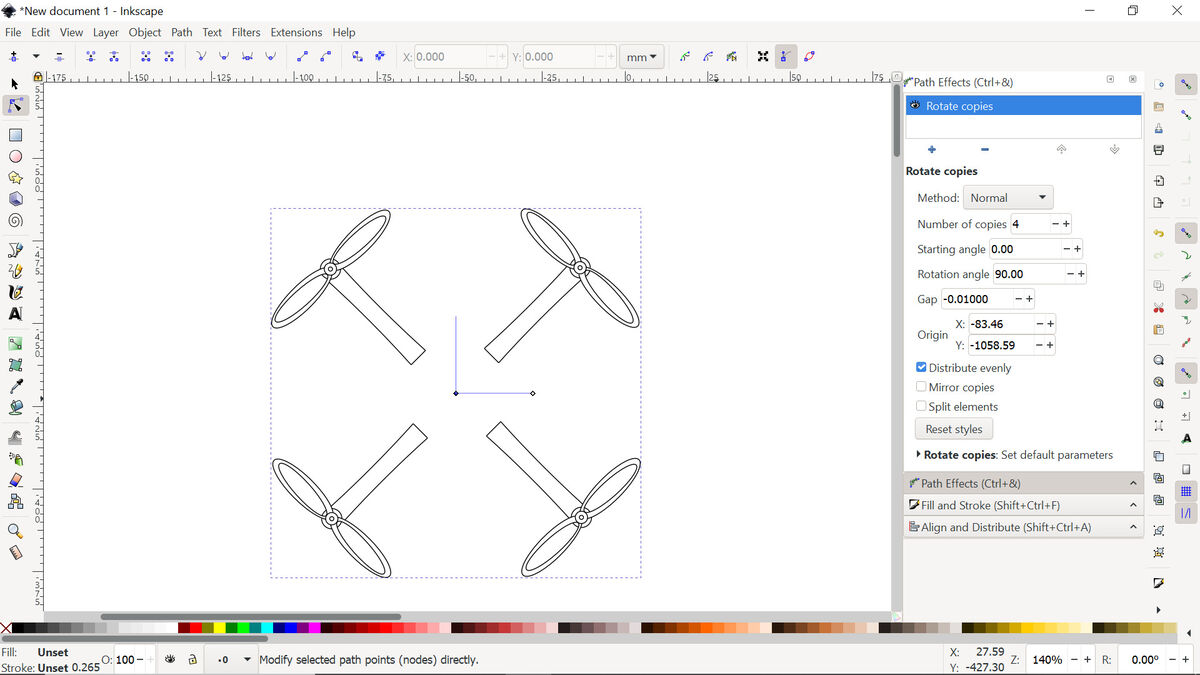Toggle visibility eye of Rotate copies effect
Screen dimensions: 1200x675
pyautogui.click(x=915, y=105)
